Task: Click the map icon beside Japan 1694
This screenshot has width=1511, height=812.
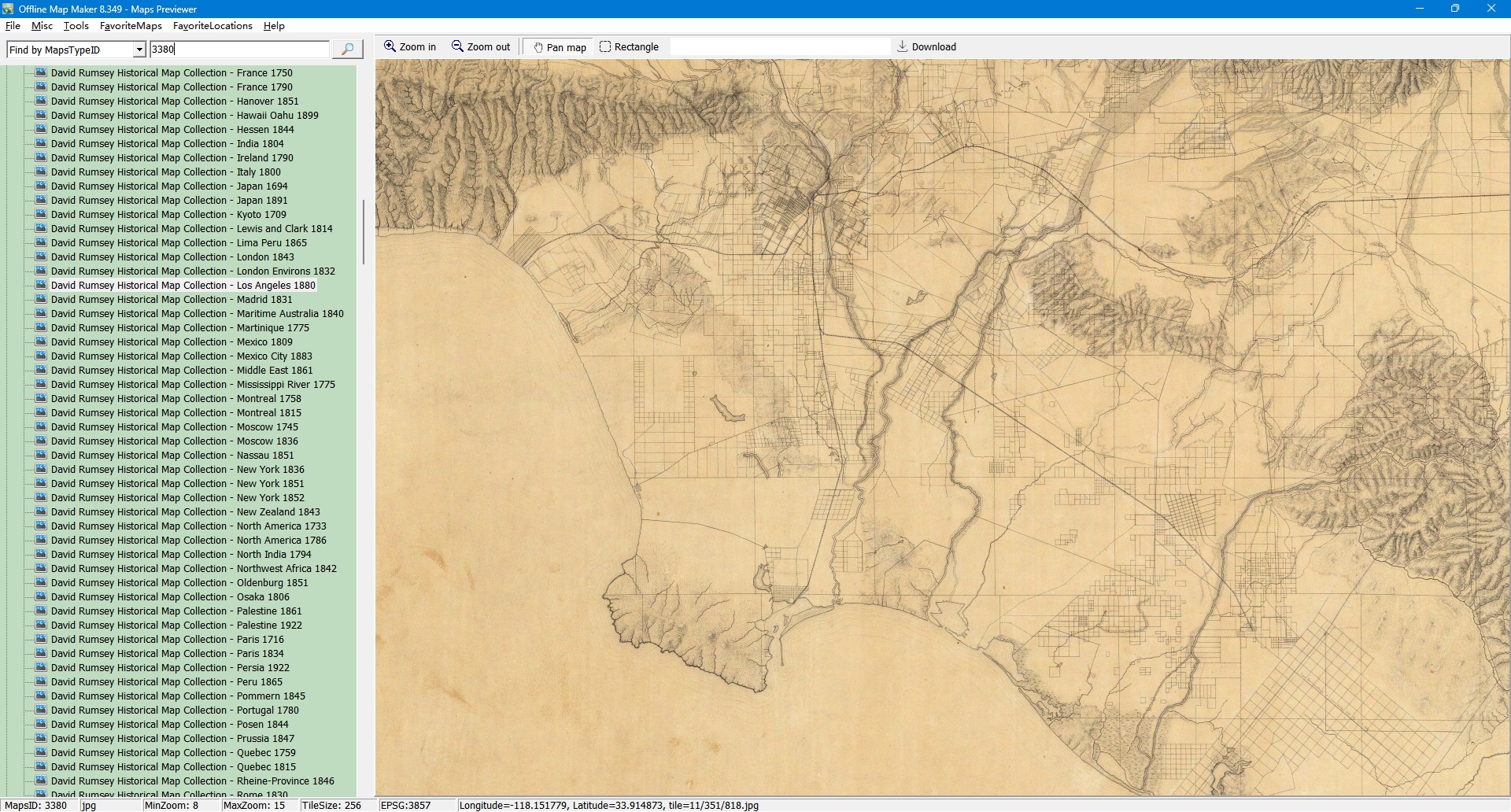Action: click(41, 186)
